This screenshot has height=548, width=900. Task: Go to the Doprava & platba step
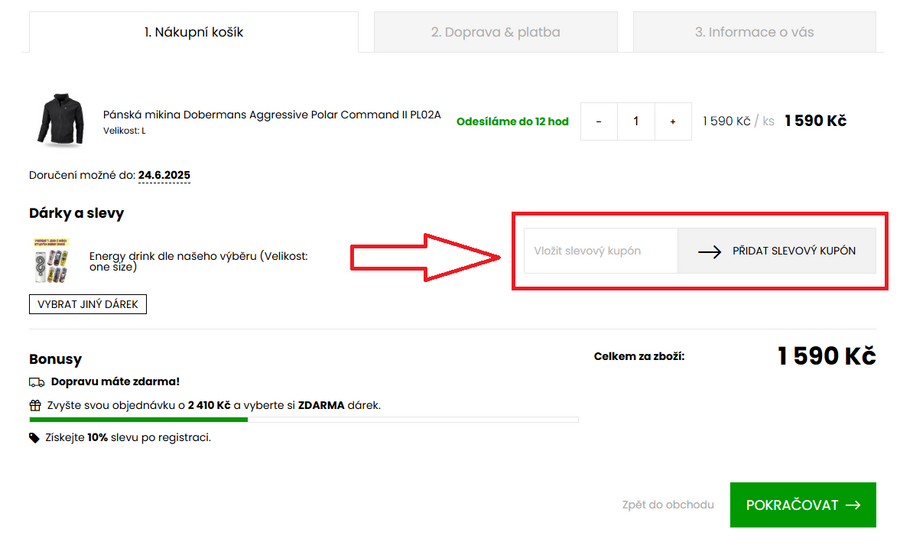495,32
